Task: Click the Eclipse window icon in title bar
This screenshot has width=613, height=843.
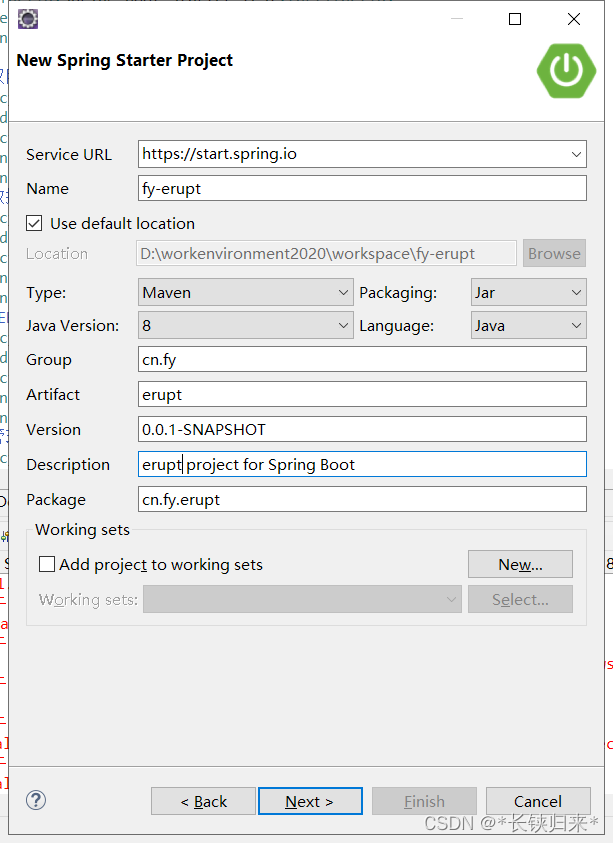Action: click(x=28, y=19)
